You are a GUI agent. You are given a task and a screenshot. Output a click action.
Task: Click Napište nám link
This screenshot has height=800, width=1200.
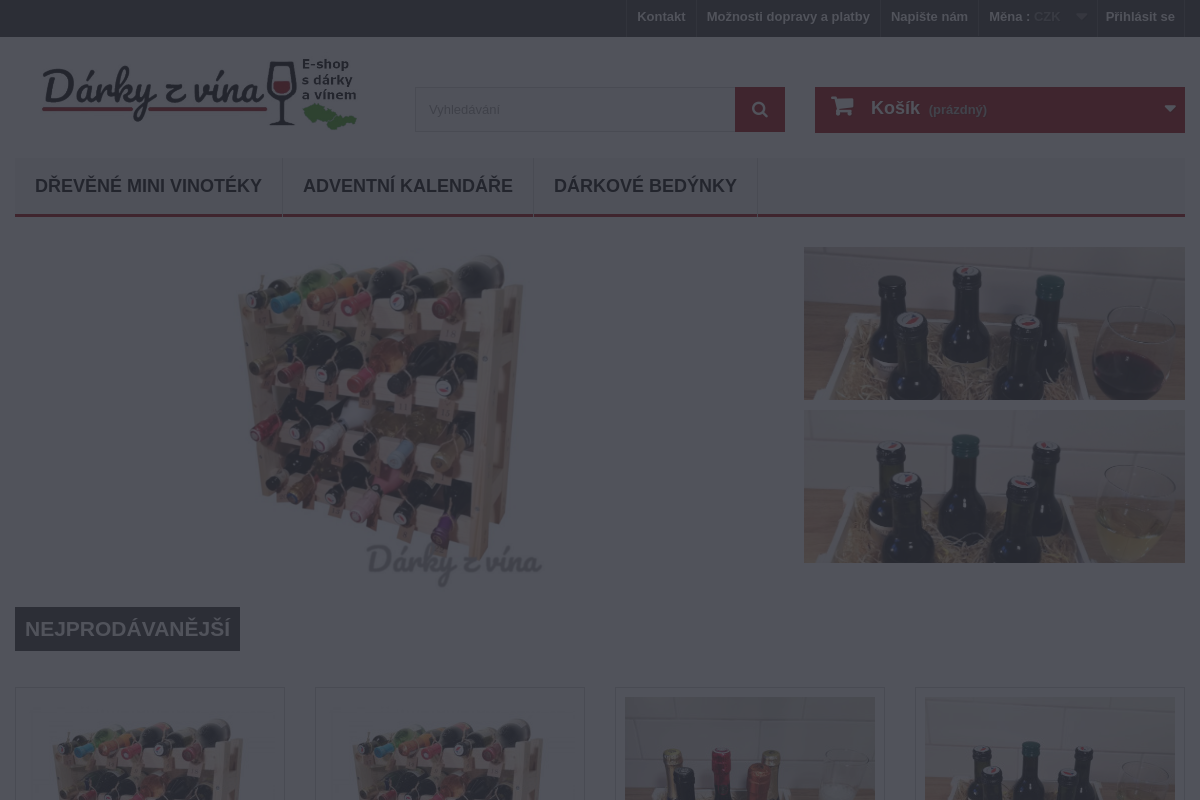point(929,17)
